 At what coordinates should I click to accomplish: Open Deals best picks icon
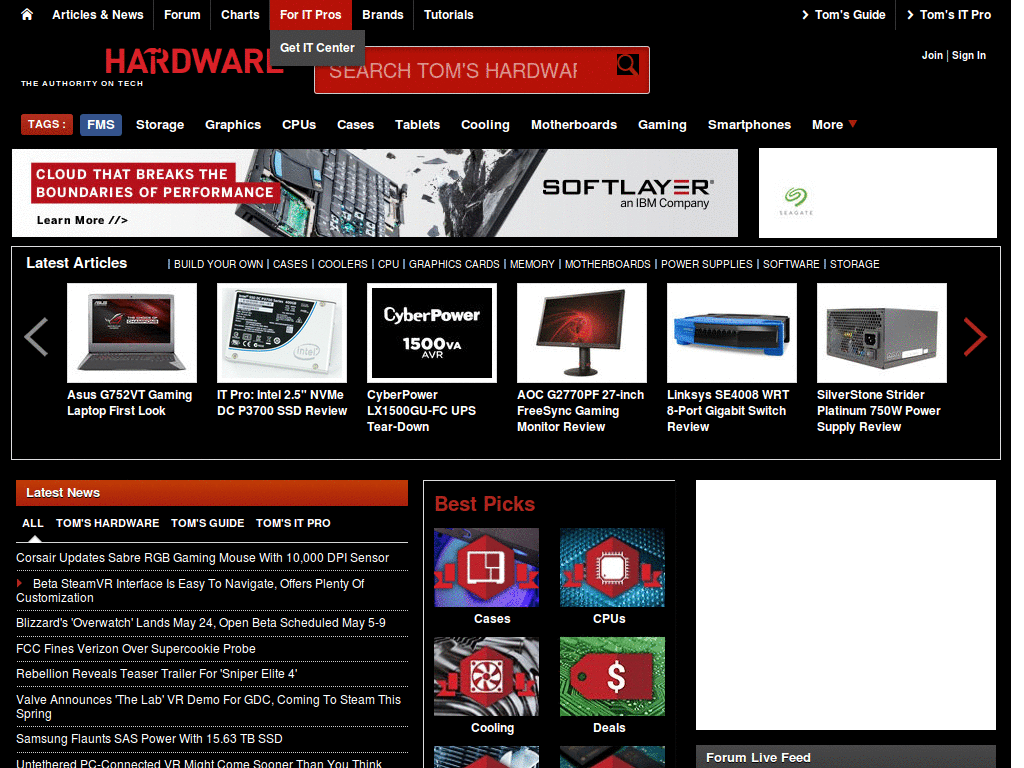coord(612,677)
